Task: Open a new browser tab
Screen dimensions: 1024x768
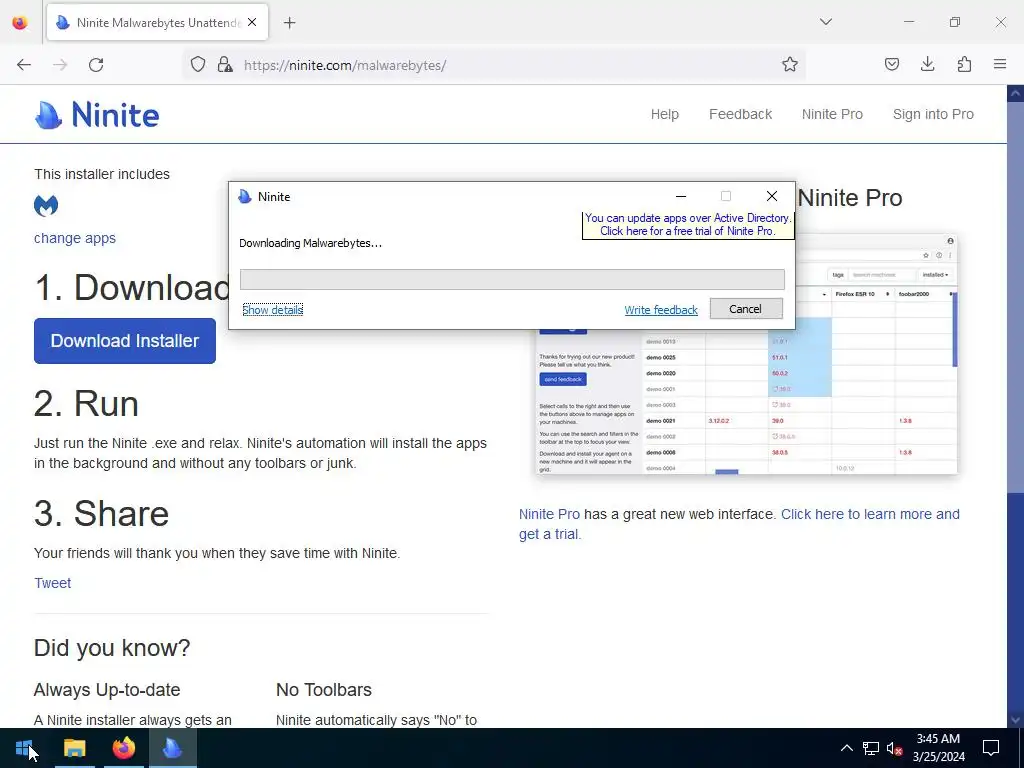Action: (x=290, y=23)
